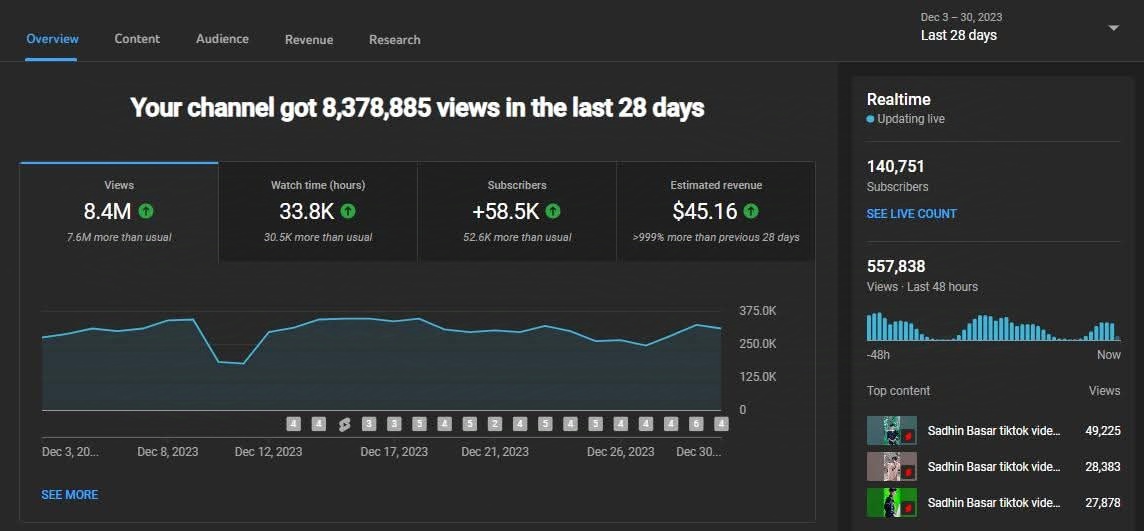Click the blue Updating live dot indicator
The height and width of the screenshot is (531, 1144).
click(x=870, y=119)
